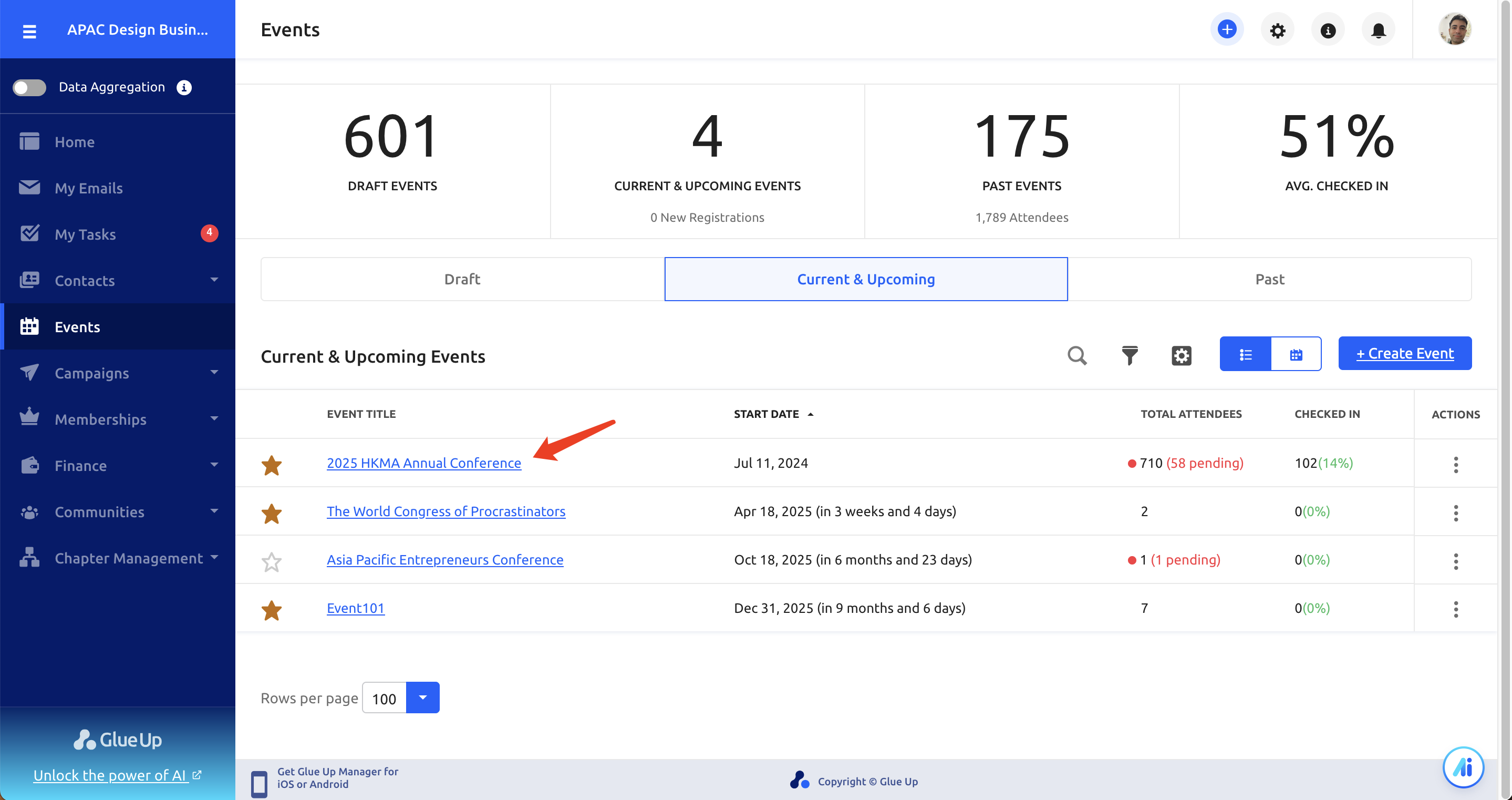Switch to calendar view icon

pos(1296,354)
